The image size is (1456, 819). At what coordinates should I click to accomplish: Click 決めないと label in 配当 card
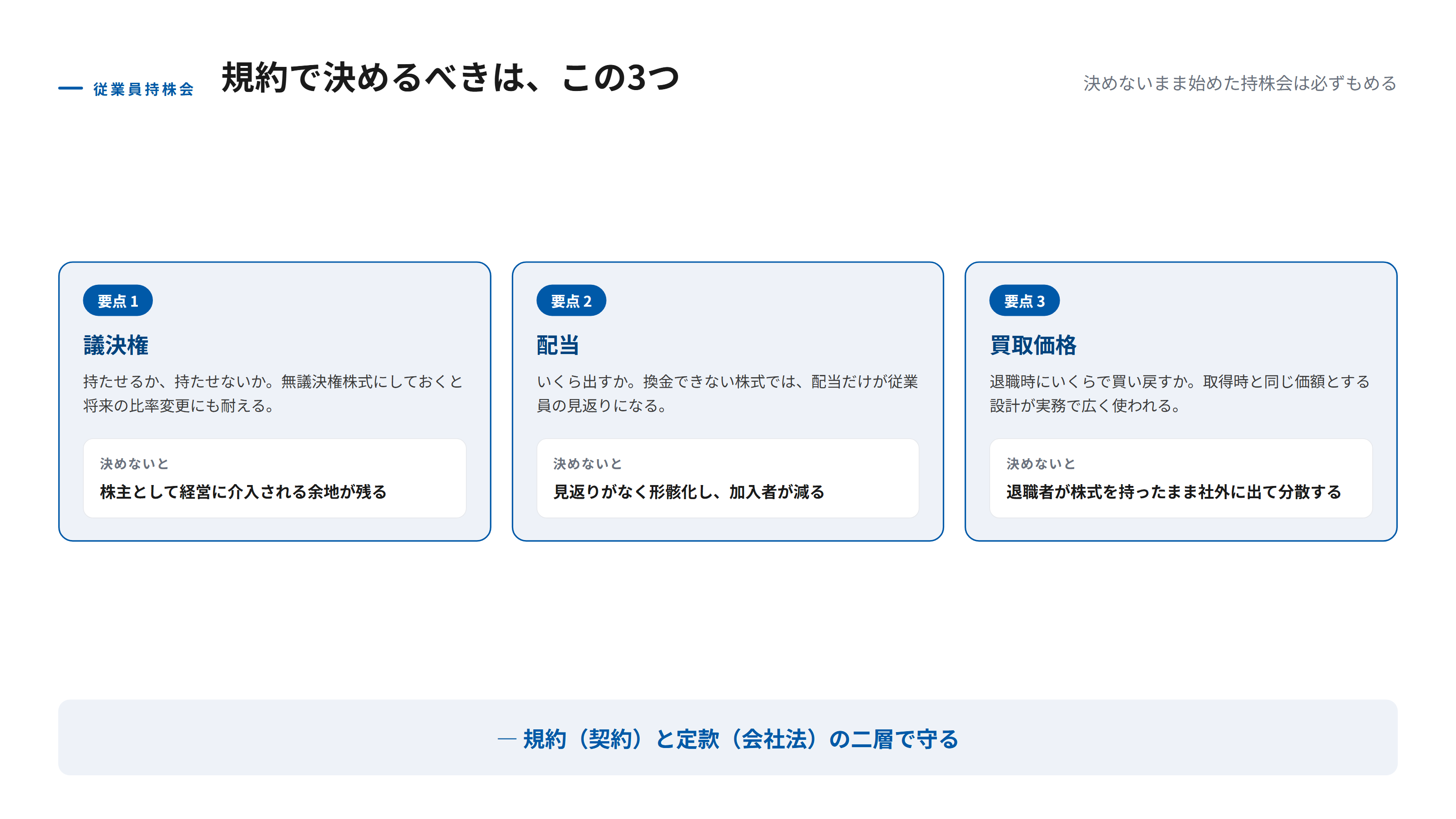[588, 464]
